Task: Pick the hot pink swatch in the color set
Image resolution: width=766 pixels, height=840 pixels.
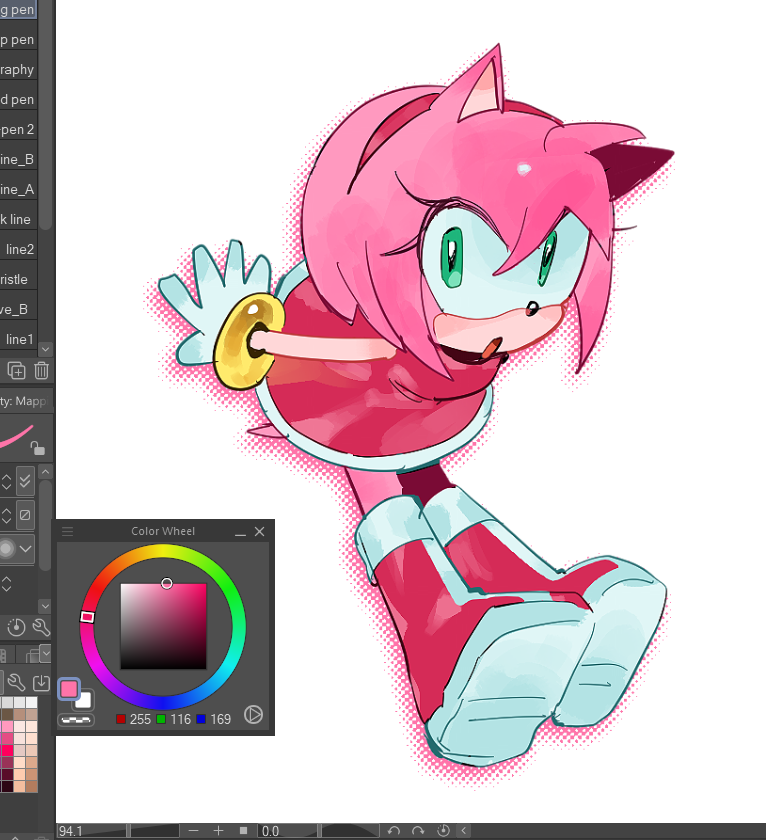Action: 6,749
